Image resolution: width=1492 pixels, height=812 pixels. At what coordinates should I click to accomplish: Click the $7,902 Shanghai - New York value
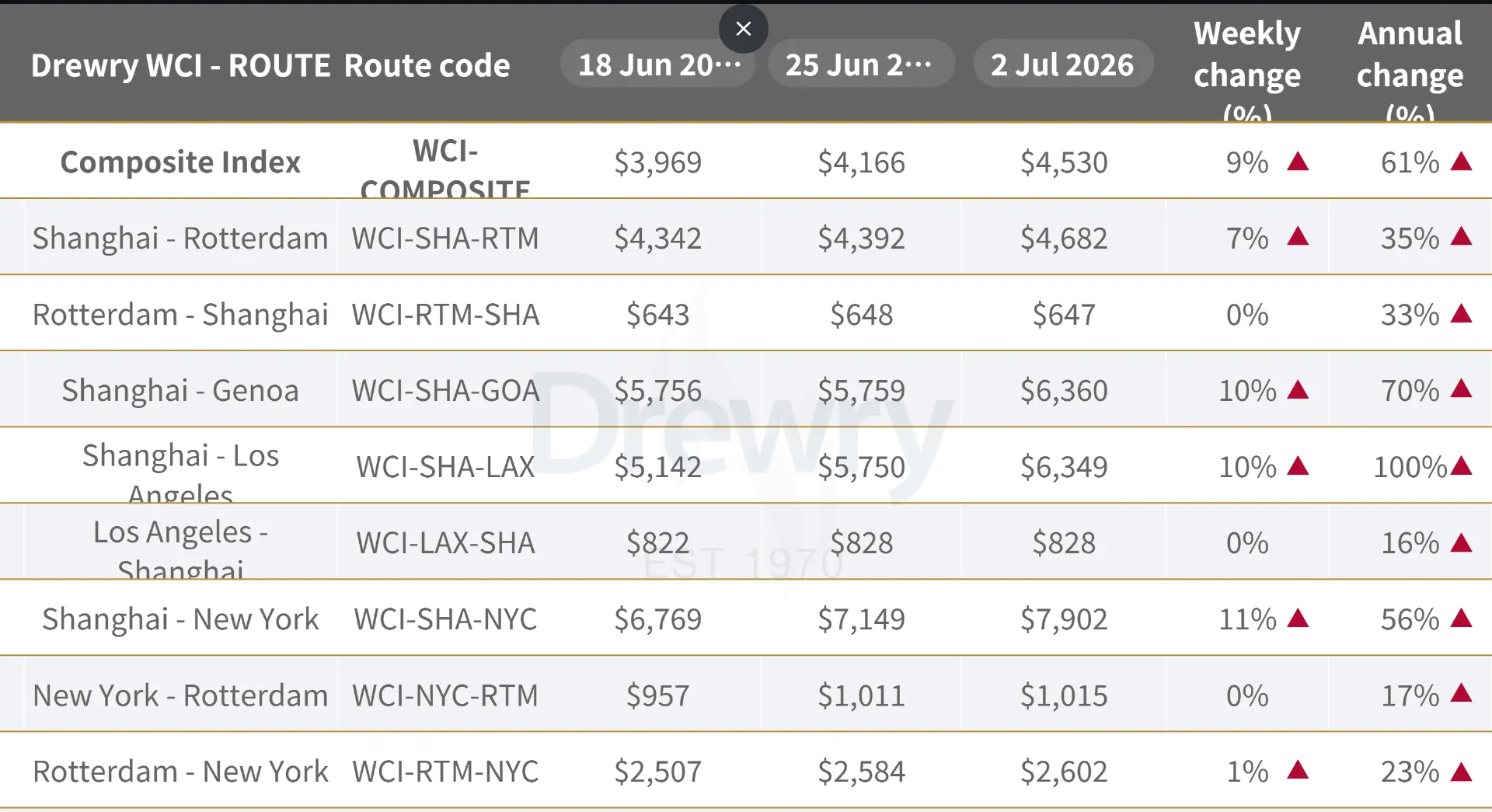pos(1064,619)
